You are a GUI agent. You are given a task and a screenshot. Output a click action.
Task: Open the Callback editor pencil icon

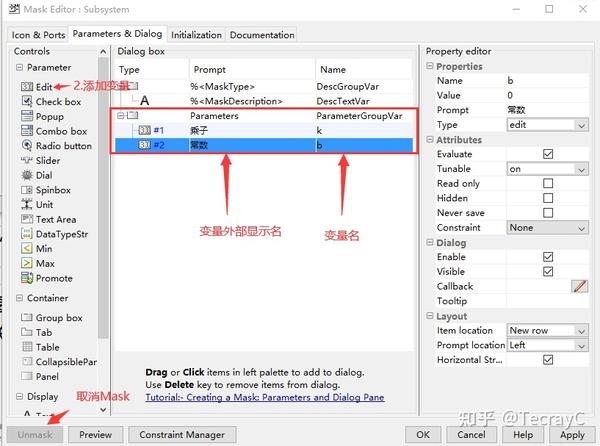coord(579,286)
